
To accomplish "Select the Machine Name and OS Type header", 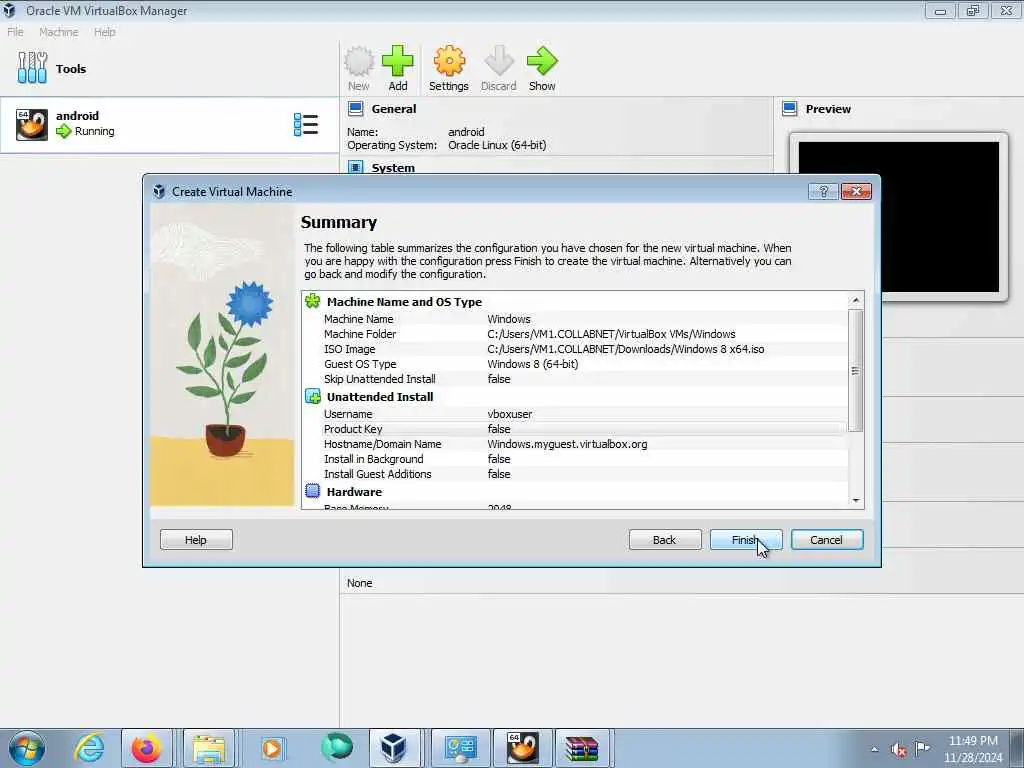I will pyautogui.click(x=404, y=302).
